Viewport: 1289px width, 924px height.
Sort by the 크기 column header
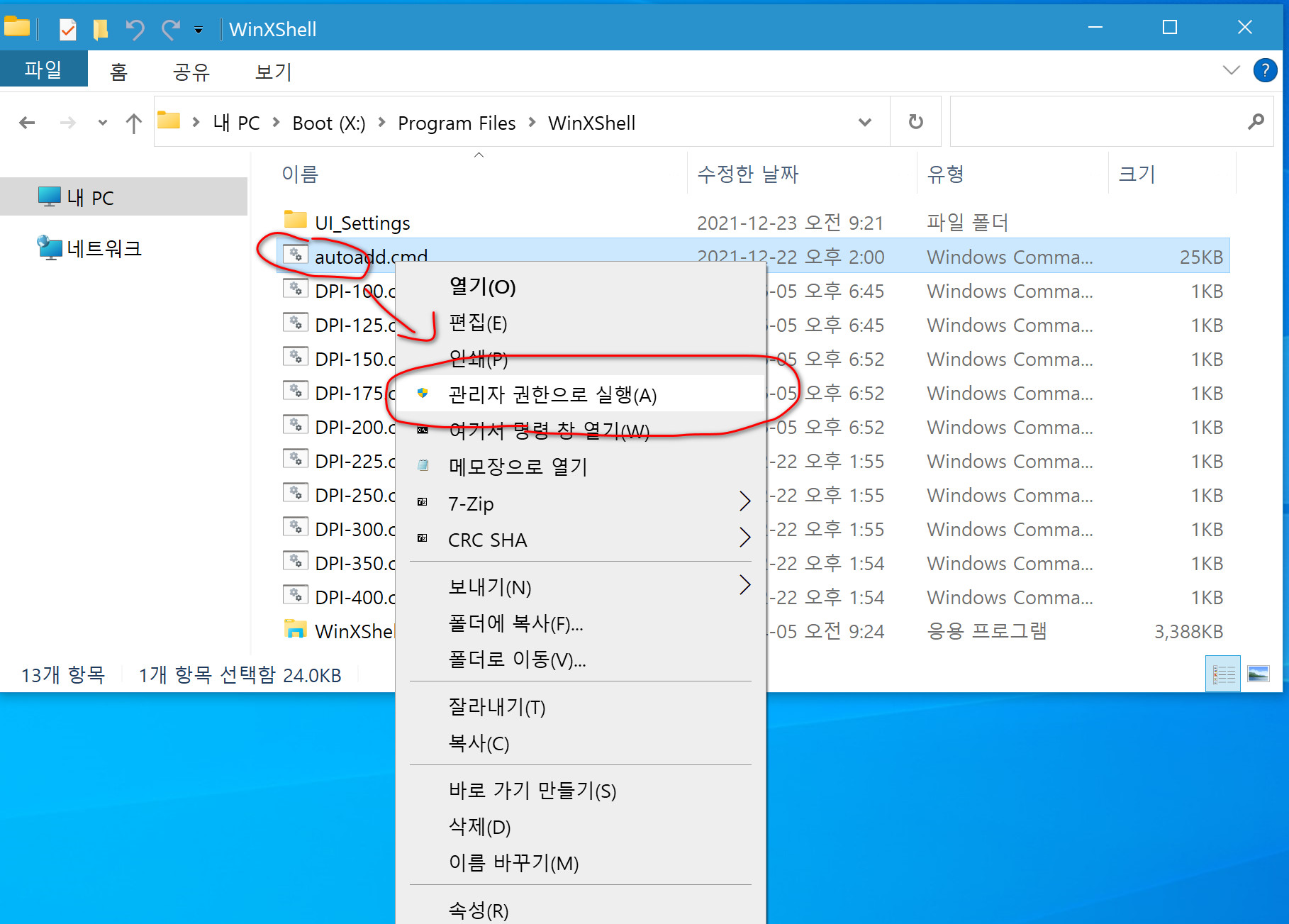pos(1137,174)
